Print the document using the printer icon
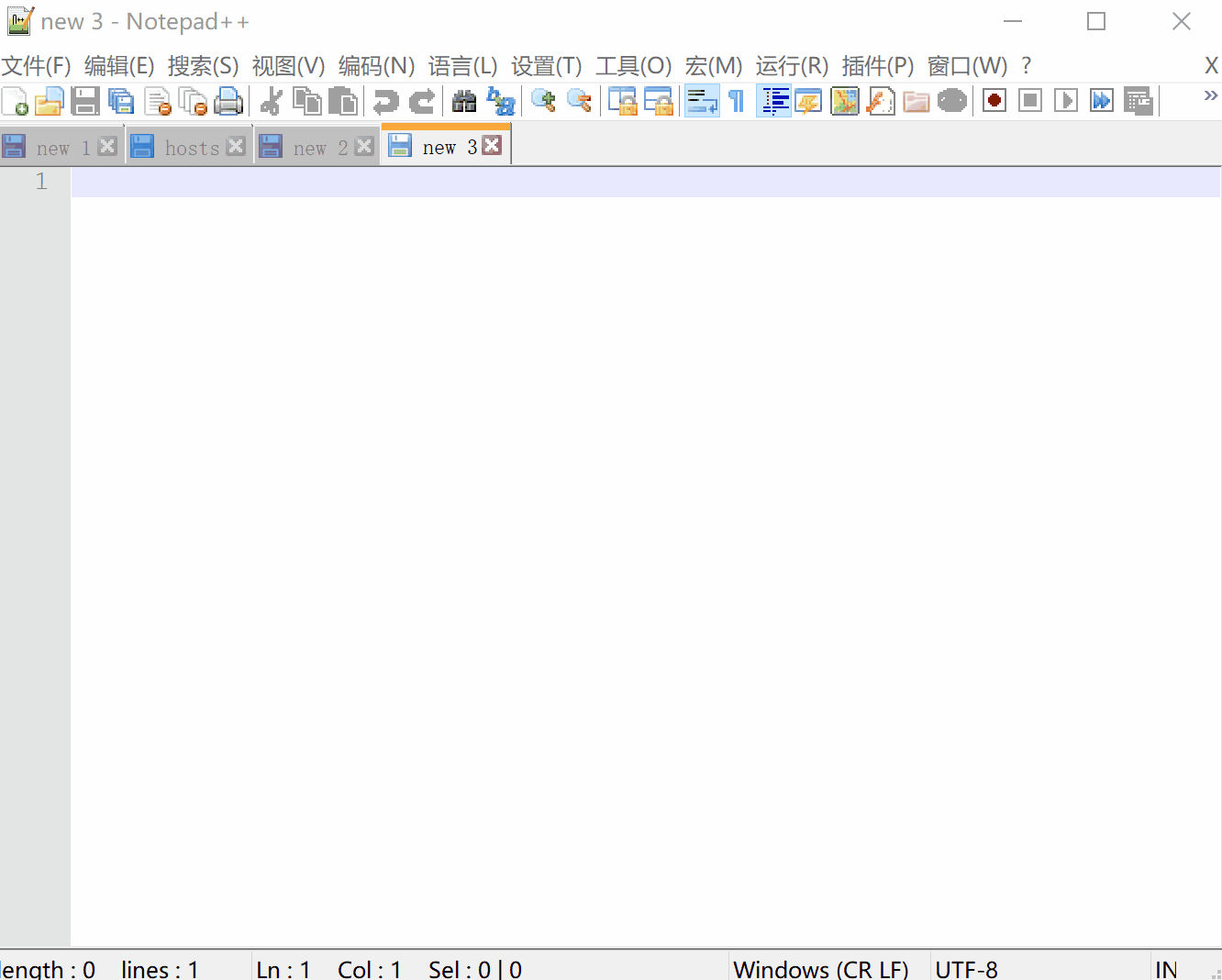The image size is (1222, 980). tap(228, 101)
